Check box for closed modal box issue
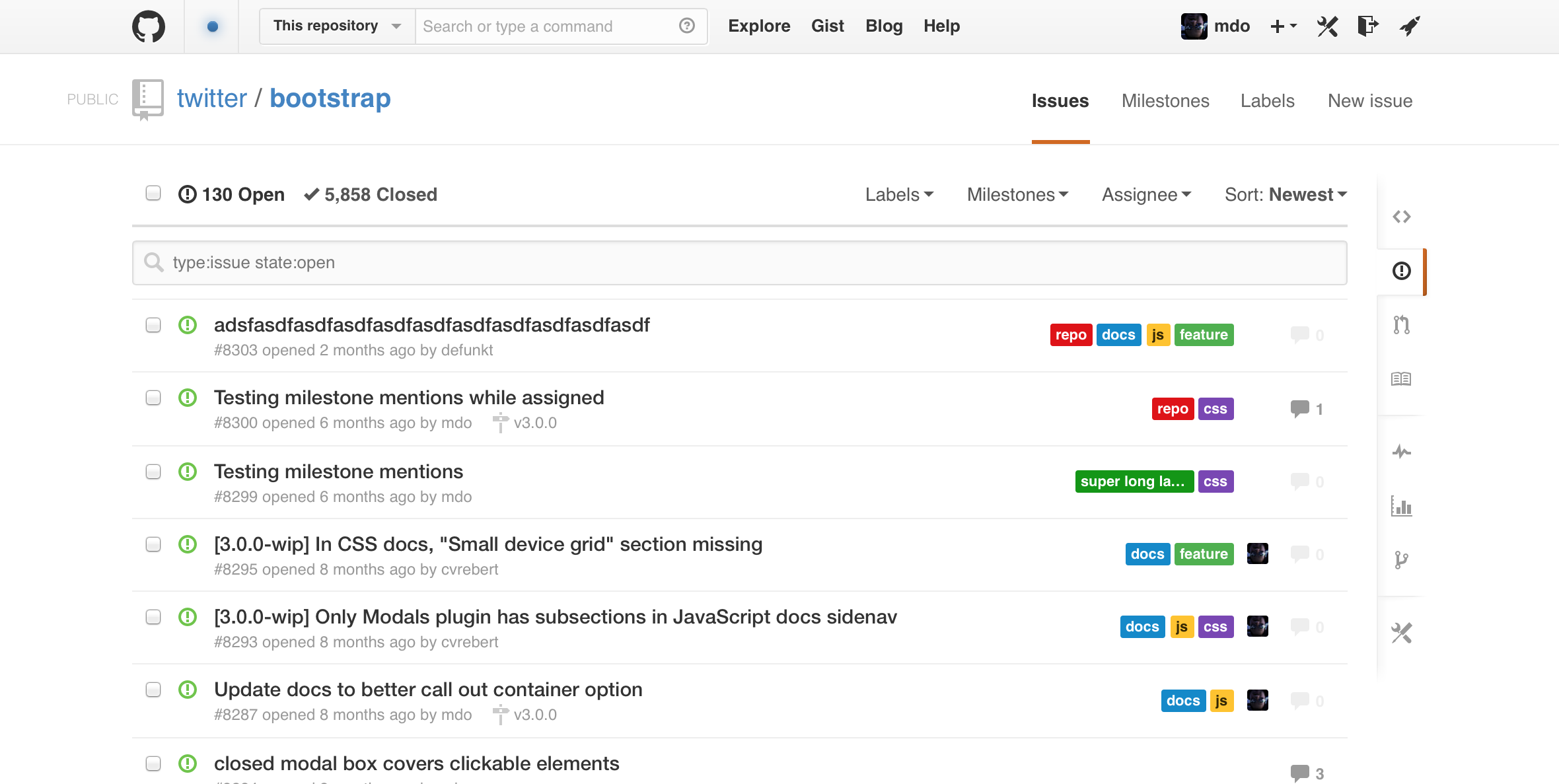Image resolution: width=1559 pixels, height=784 pixels. coord(153,764)
